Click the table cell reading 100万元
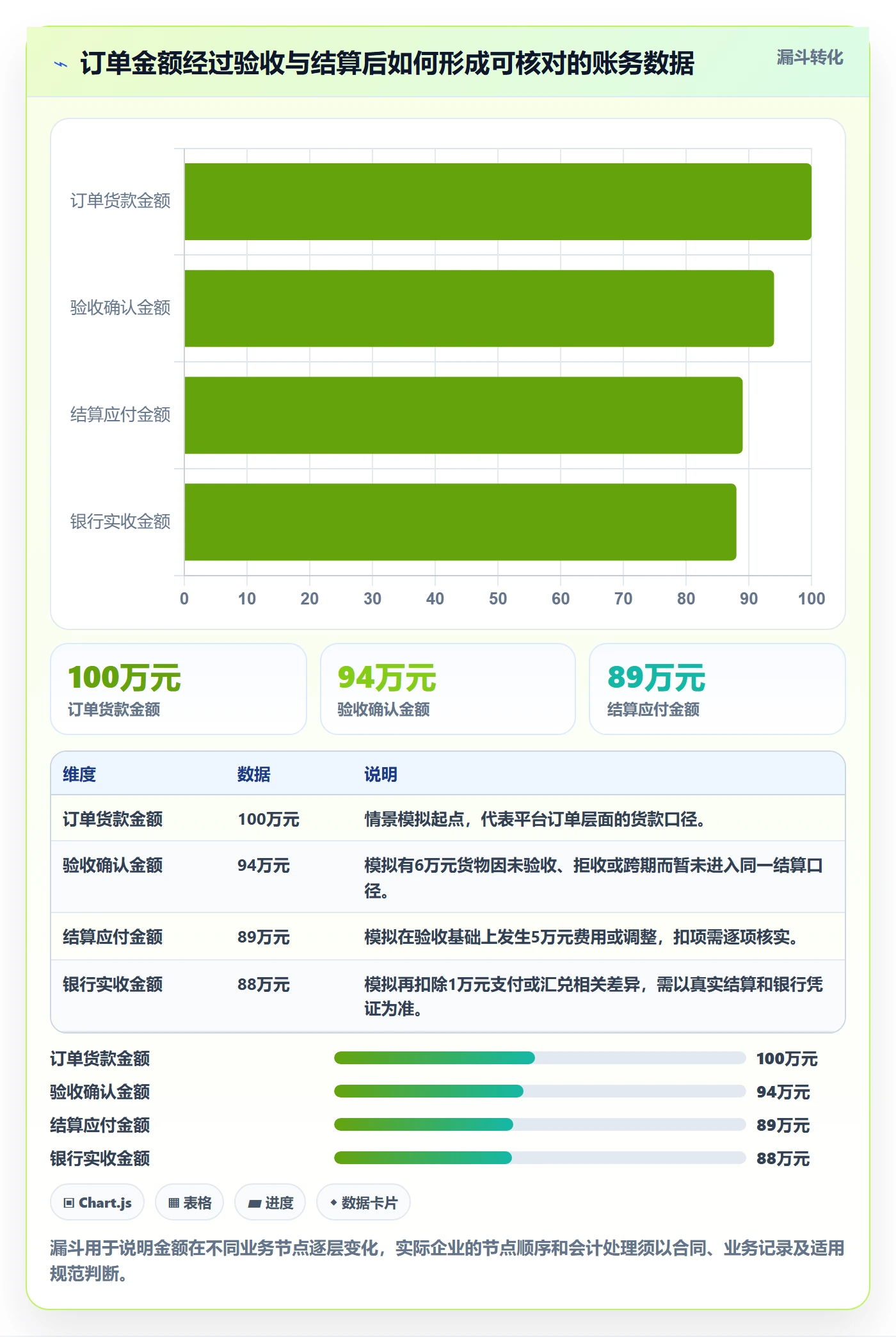The height and width of the screenshot is (1337, 896). 268,819
